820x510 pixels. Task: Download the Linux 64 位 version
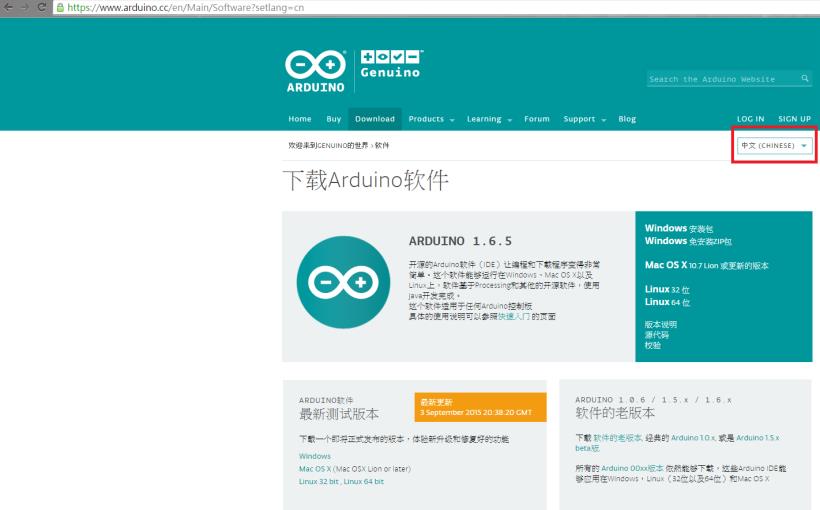(667, 302)
